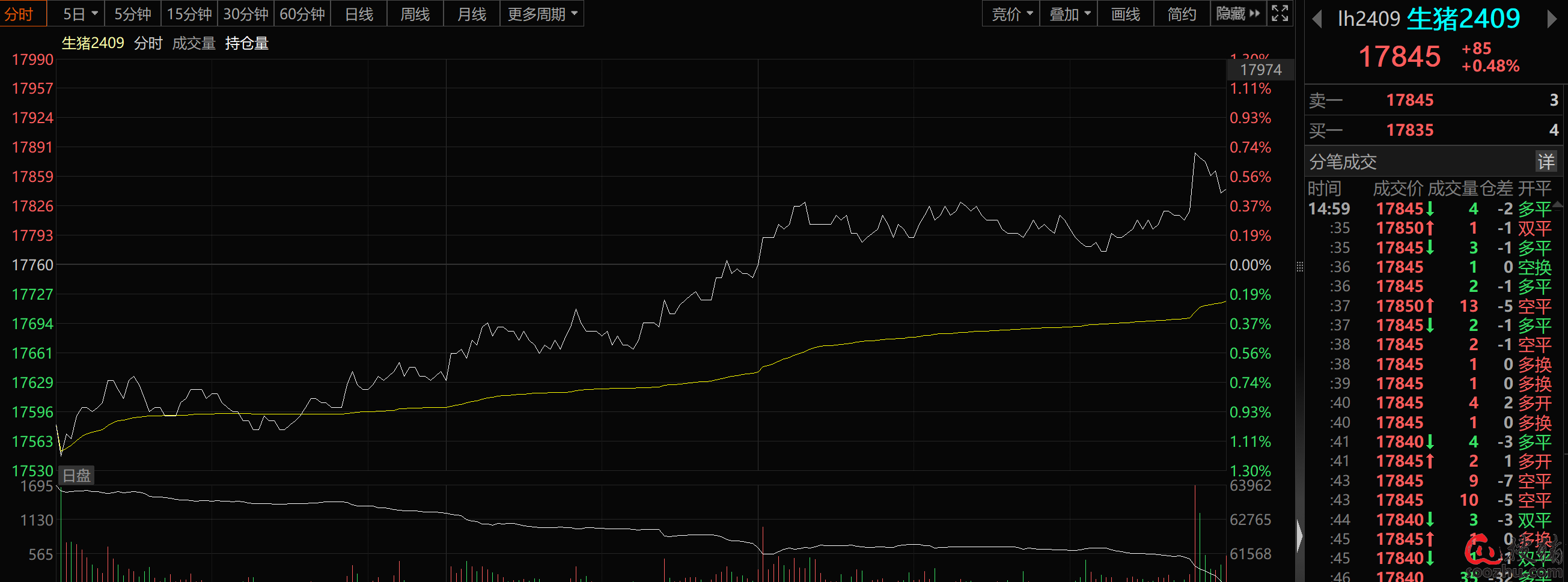Viewport: 1568px width, 582px height.
Task: Go to previous contract with left arrow
Action: [1317, 19]
